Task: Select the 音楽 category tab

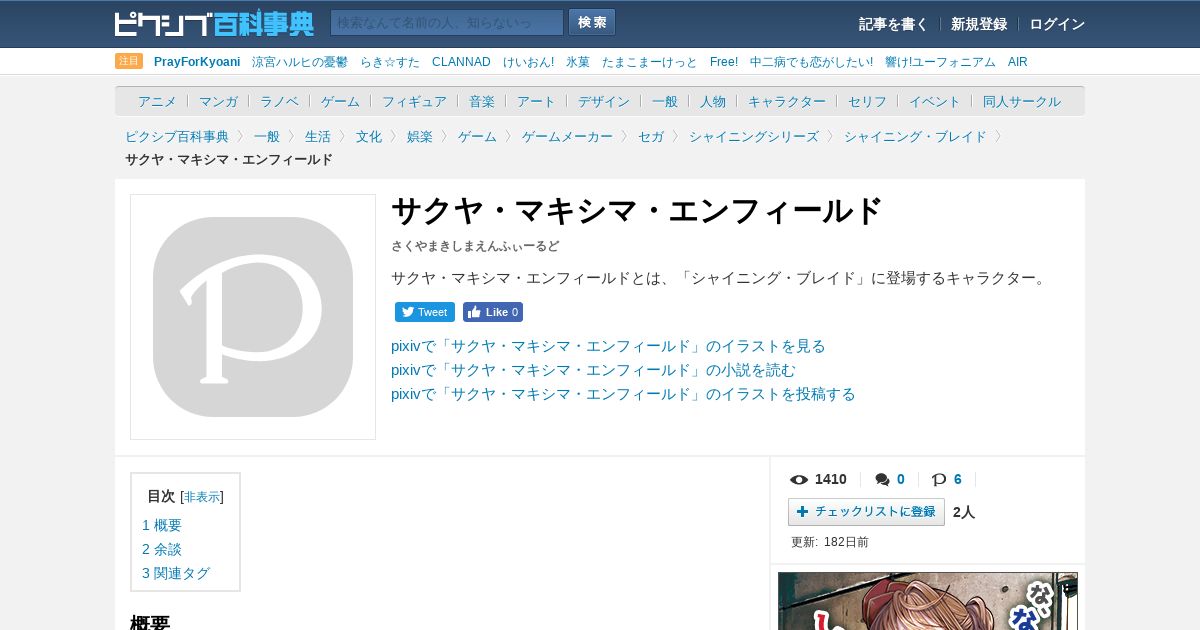Action: [x=482, y=101]
